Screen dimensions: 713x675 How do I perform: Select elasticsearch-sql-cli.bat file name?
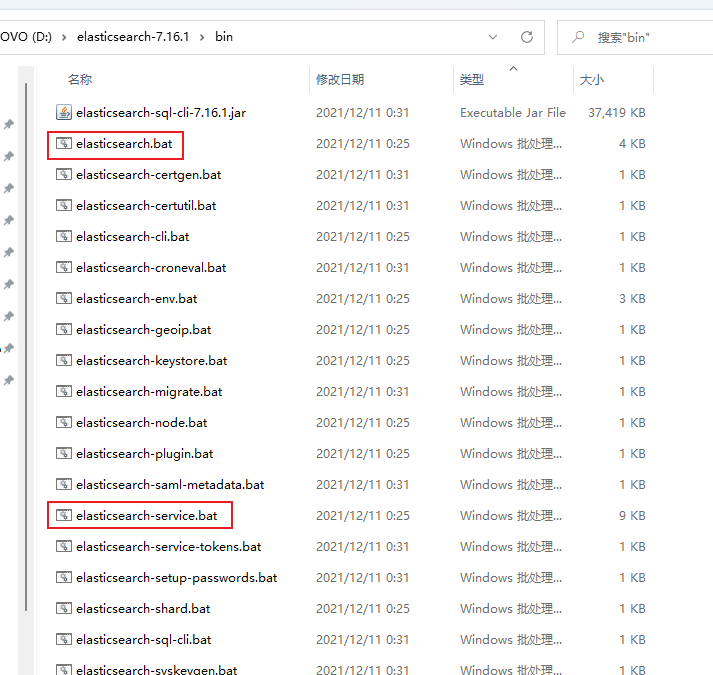click(x=144, y=640)
